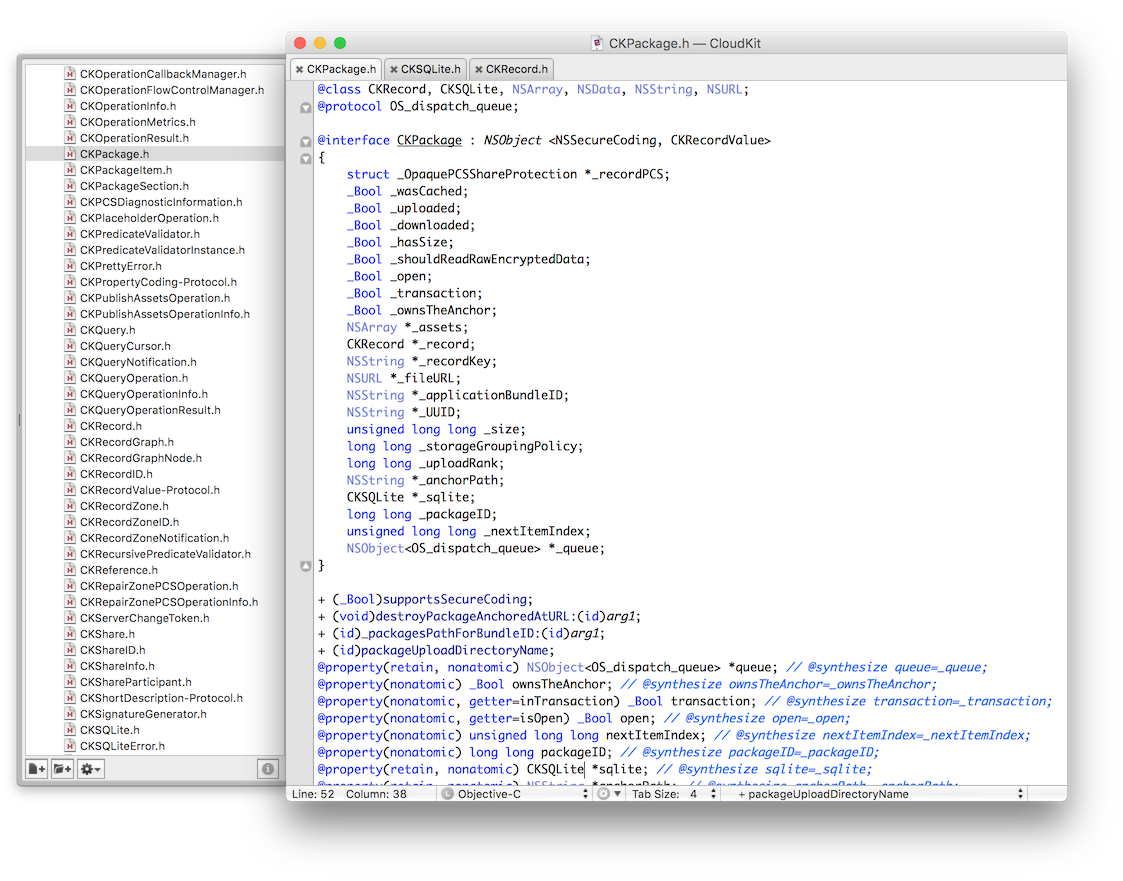
Task: Click the header icon beside CKOperationMetrics.h
Action: pyautogui.click(x=70, y=122)
